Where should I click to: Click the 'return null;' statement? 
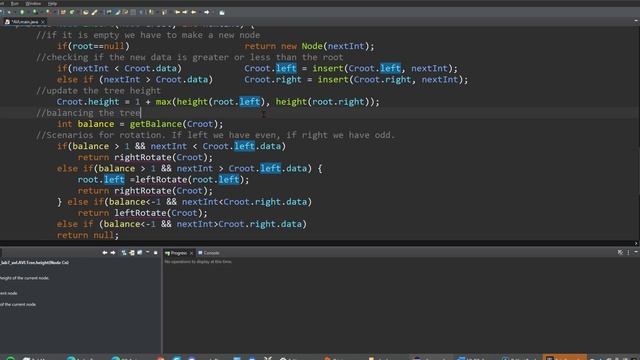[x=88, y=235]
